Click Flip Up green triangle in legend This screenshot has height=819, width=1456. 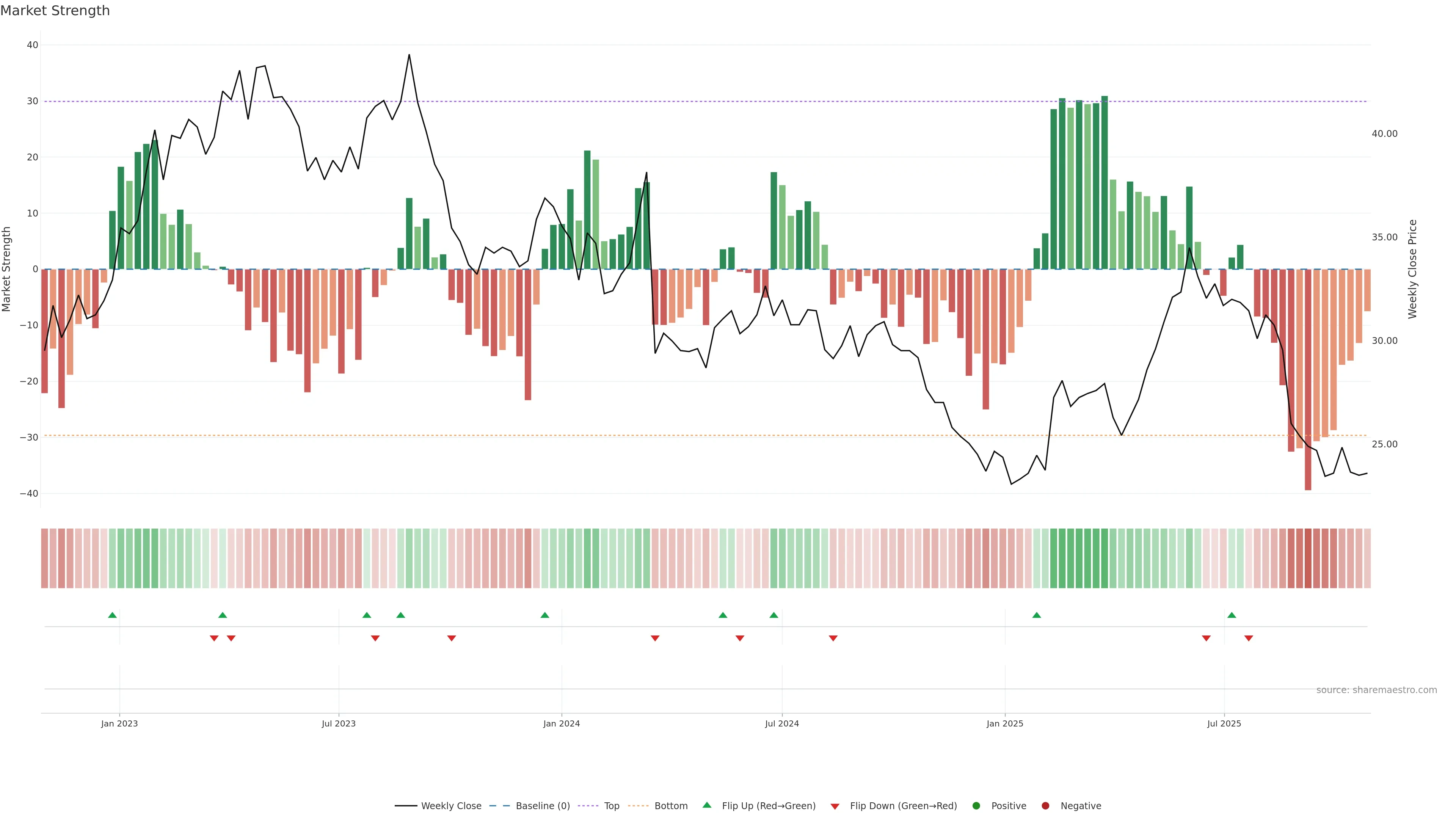(706, 805)
